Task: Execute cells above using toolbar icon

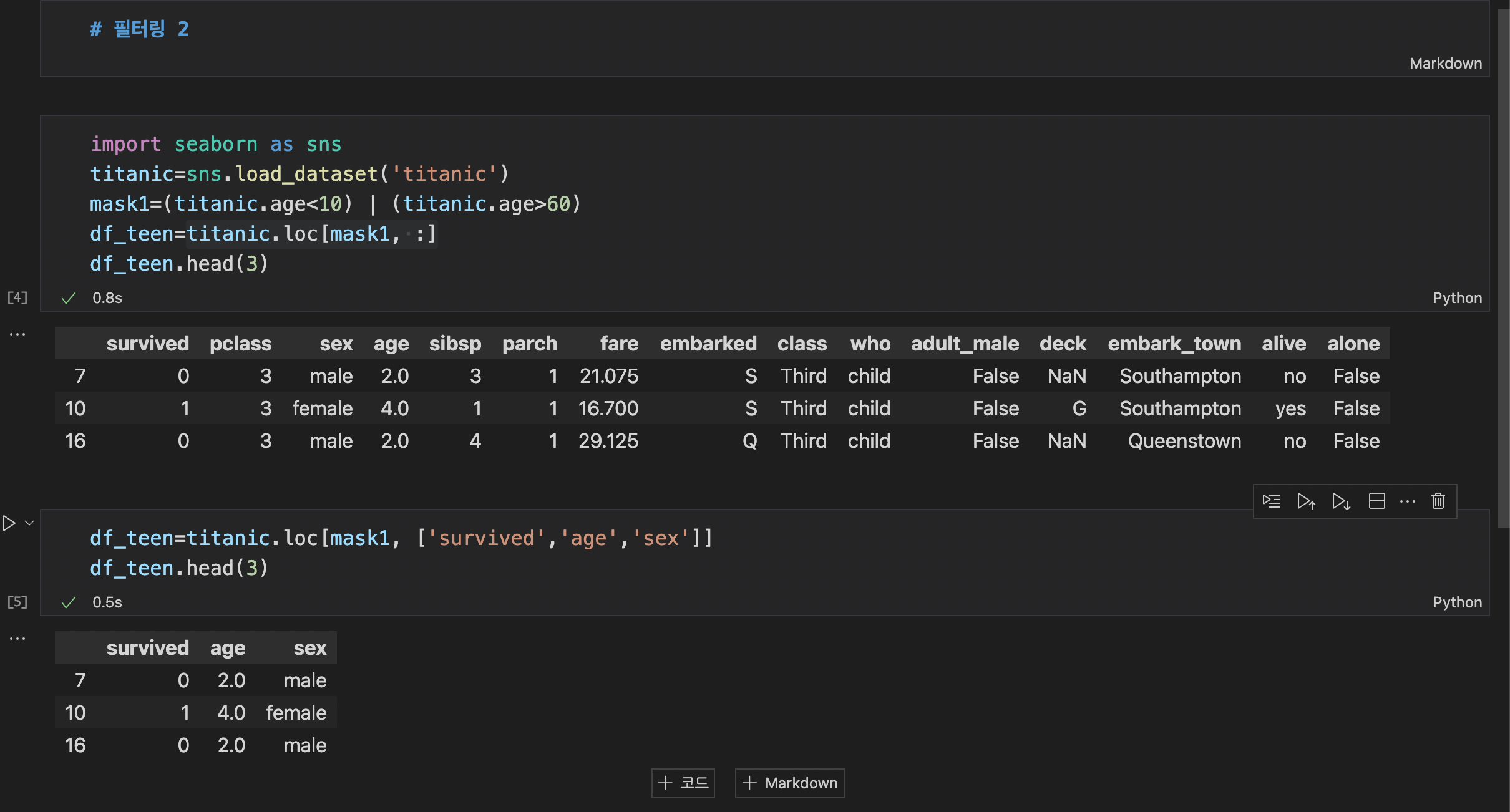Action: (x=1306, y=501)
